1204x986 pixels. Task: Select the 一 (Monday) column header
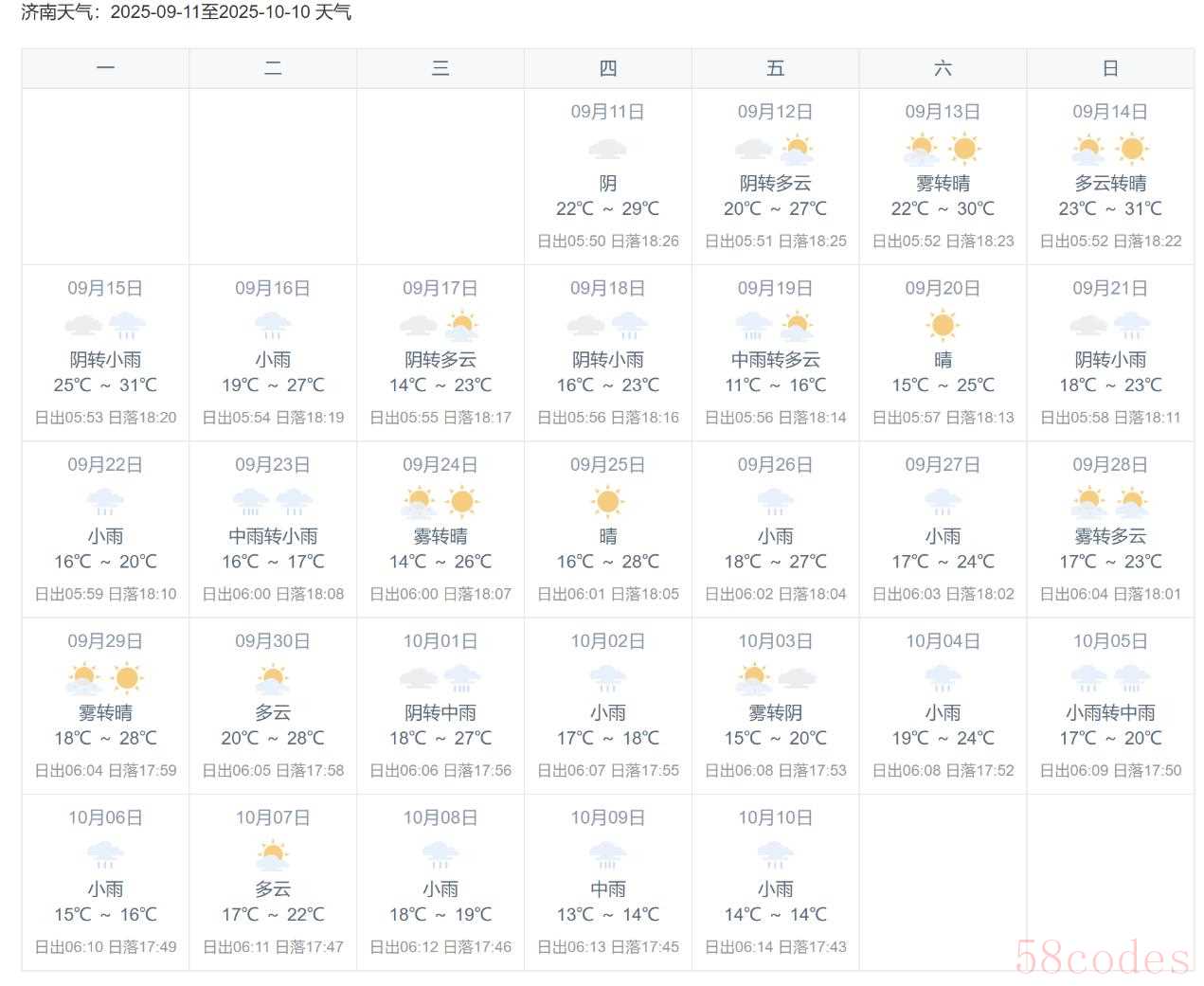[x=105, y=68]
